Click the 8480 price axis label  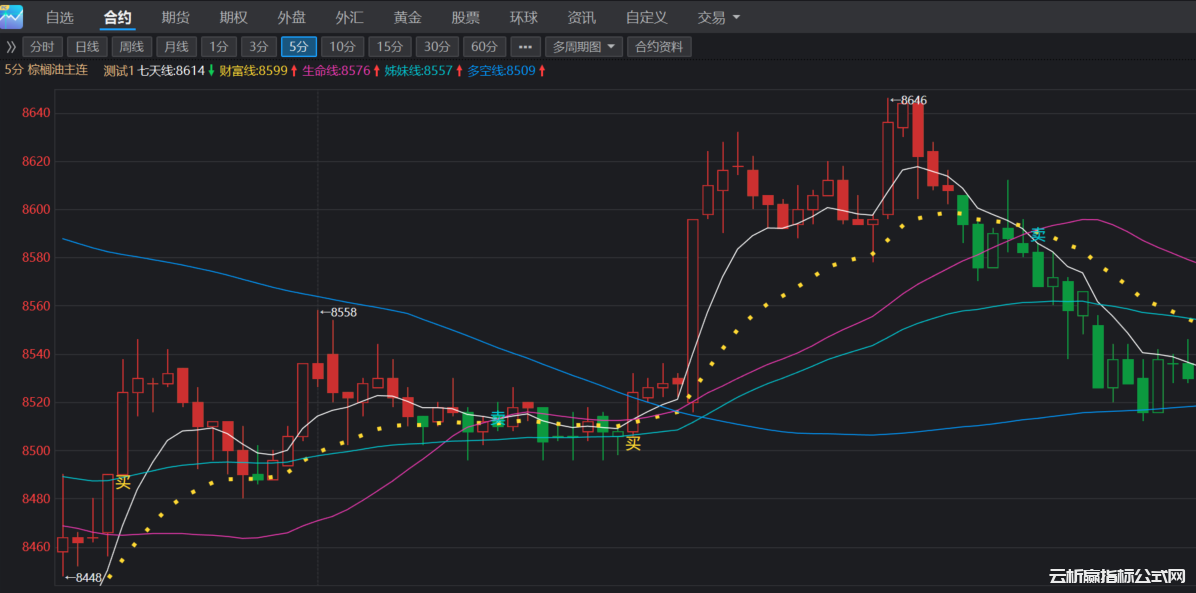[34, 499]
